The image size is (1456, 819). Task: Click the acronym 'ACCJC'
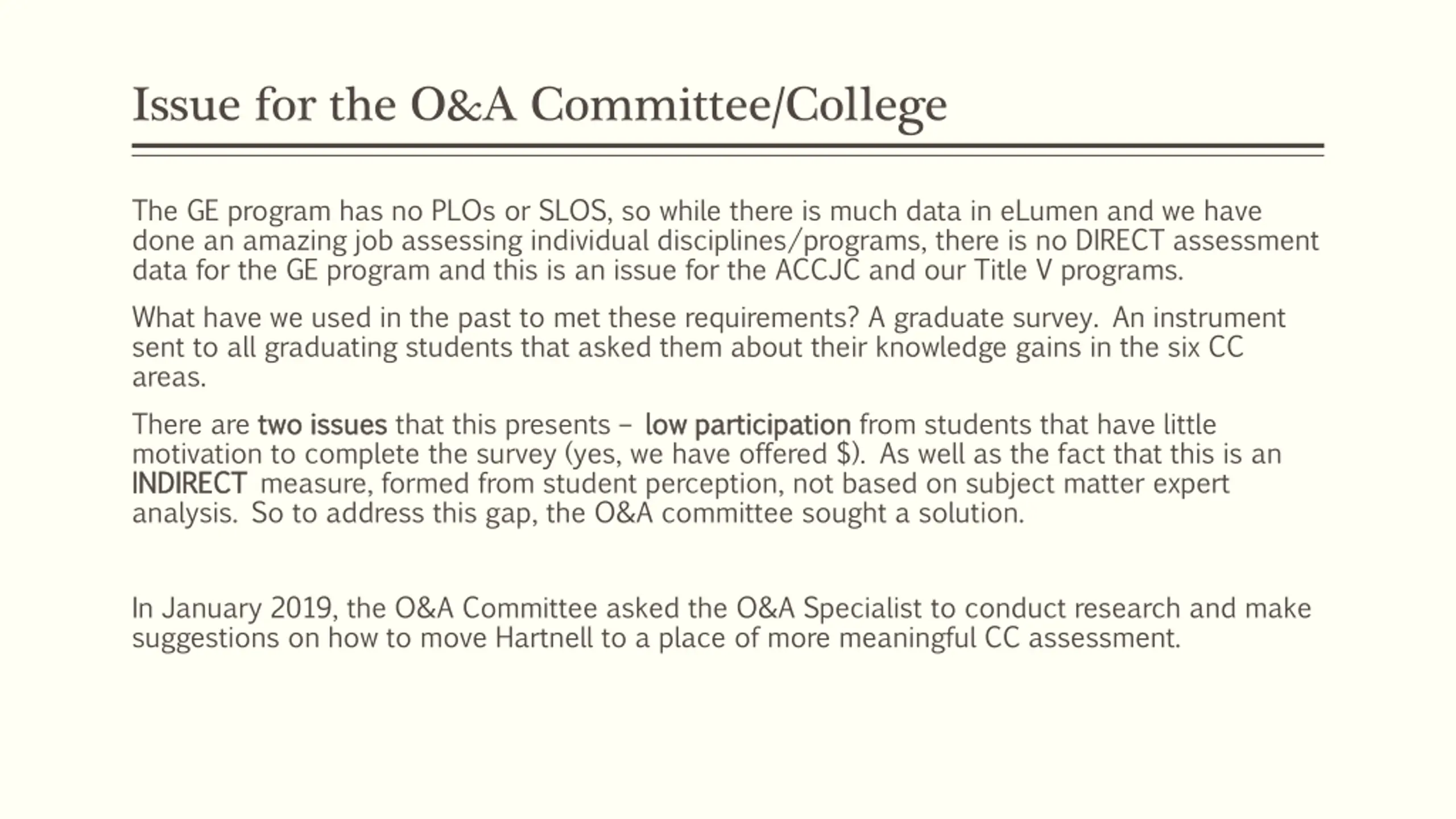tap(817, 271)
